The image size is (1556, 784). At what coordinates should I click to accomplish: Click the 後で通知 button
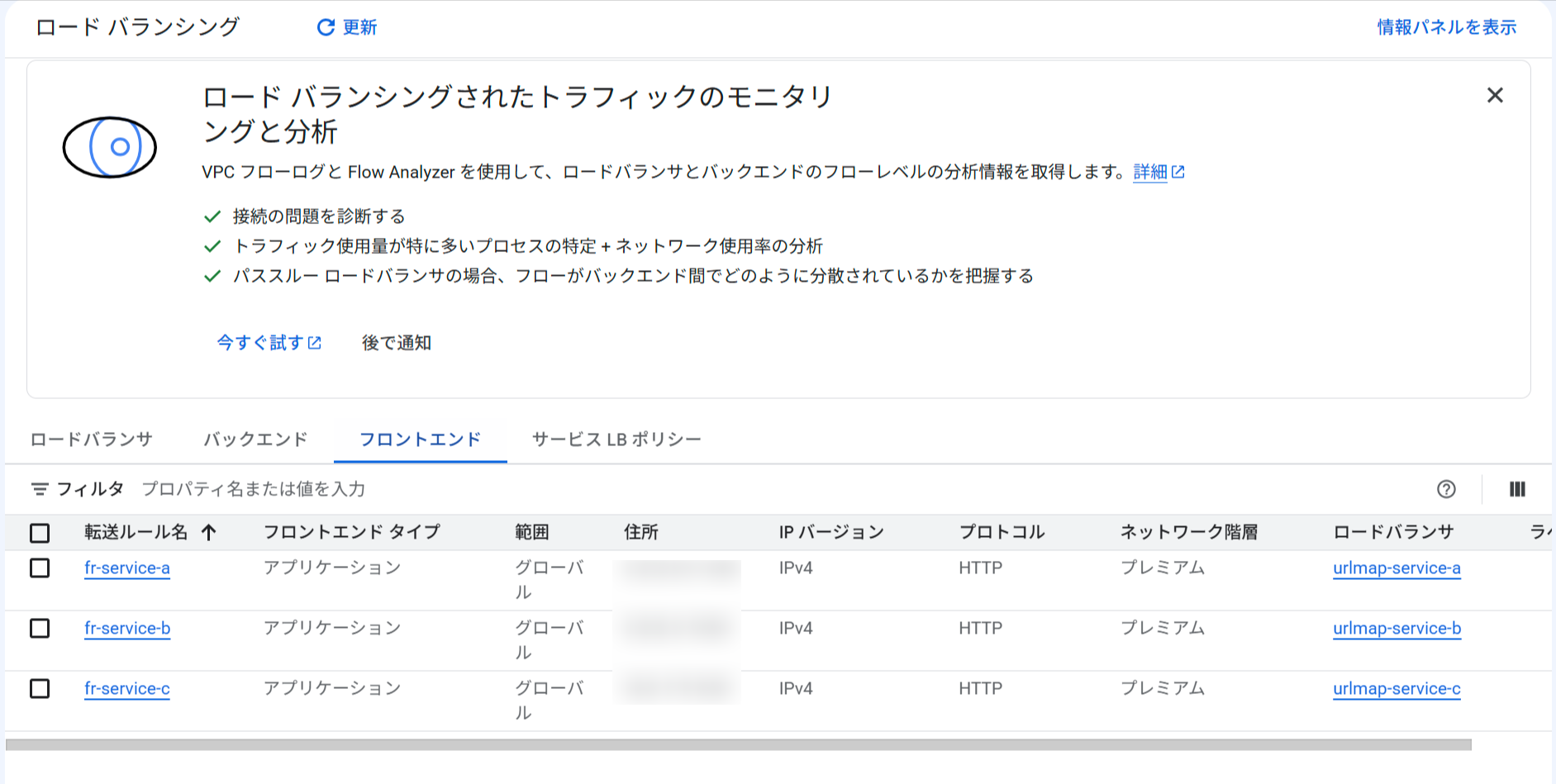[397, 342]
